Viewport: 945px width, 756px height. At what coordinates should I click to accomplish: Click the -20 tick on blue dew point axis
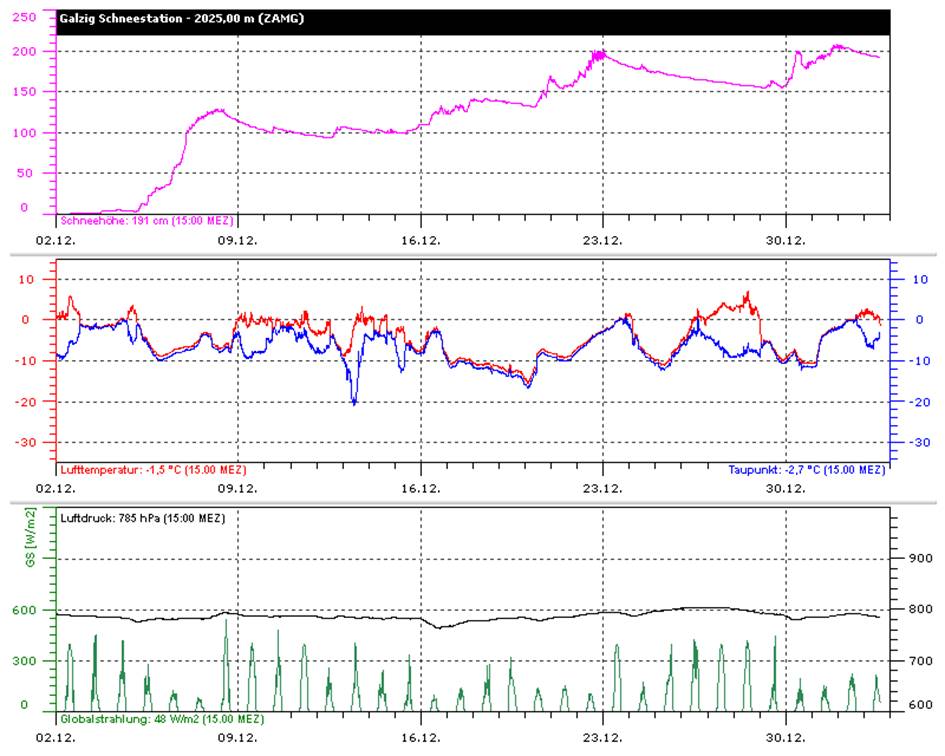click(919, 402)
